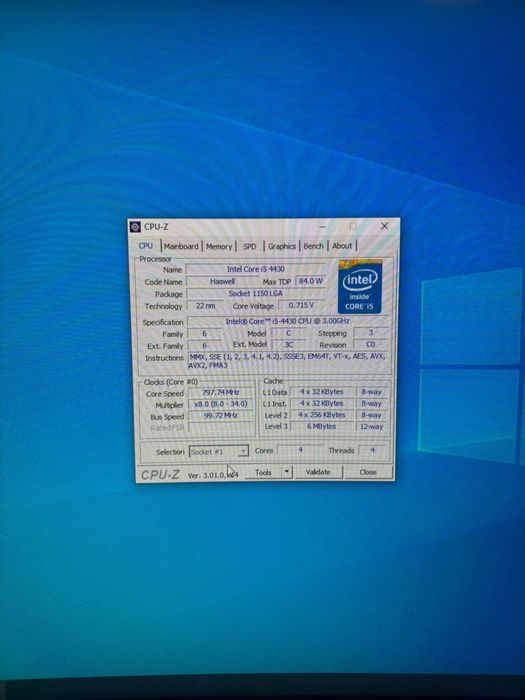This screenshot has height=700, width=525.
Task: Click the Core Voltage value 0.715 V
Action: point(301,305)
